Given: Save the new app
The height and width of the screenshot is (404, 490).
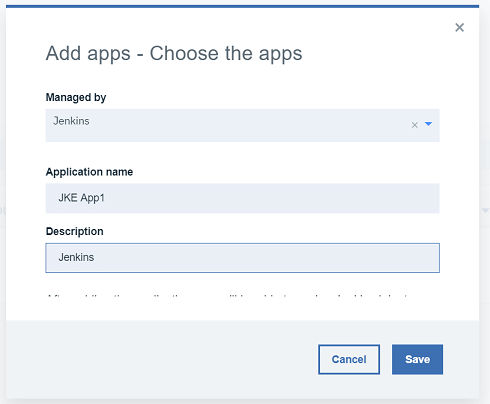Looking at the screenshot, I should (417, 359).
